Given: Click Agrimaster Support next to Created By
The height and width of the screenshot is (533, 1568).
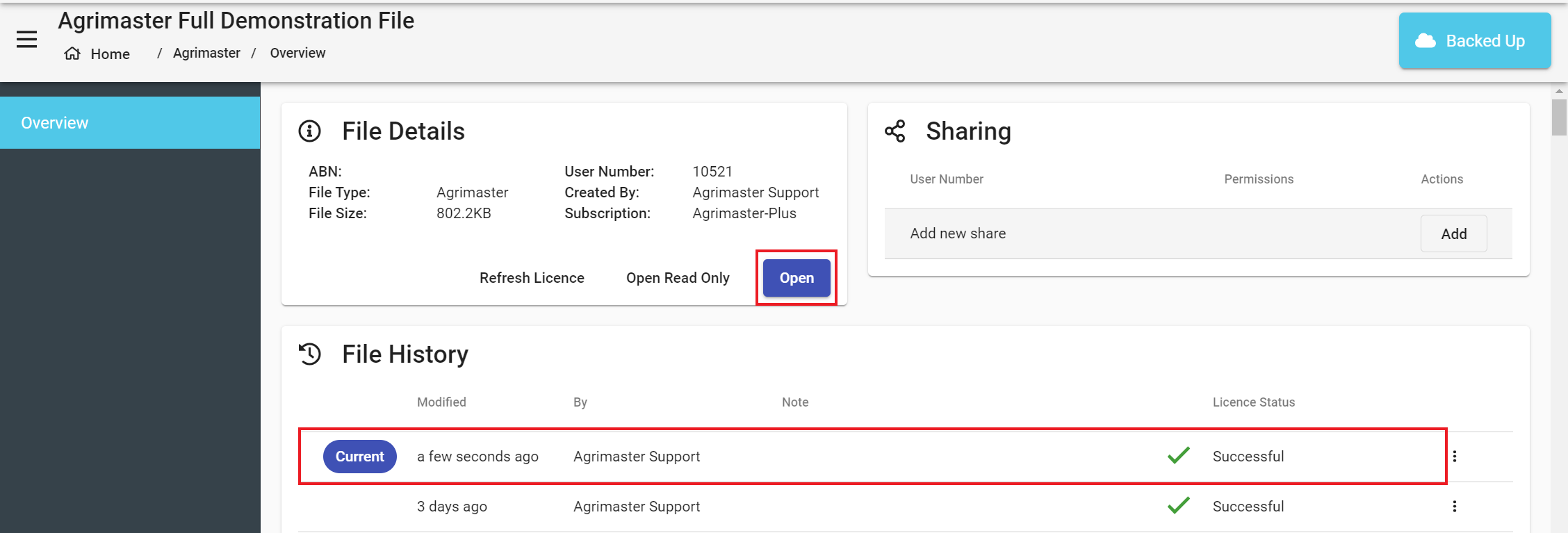Looking at the screenshot, I should click(x=756, y=192).
